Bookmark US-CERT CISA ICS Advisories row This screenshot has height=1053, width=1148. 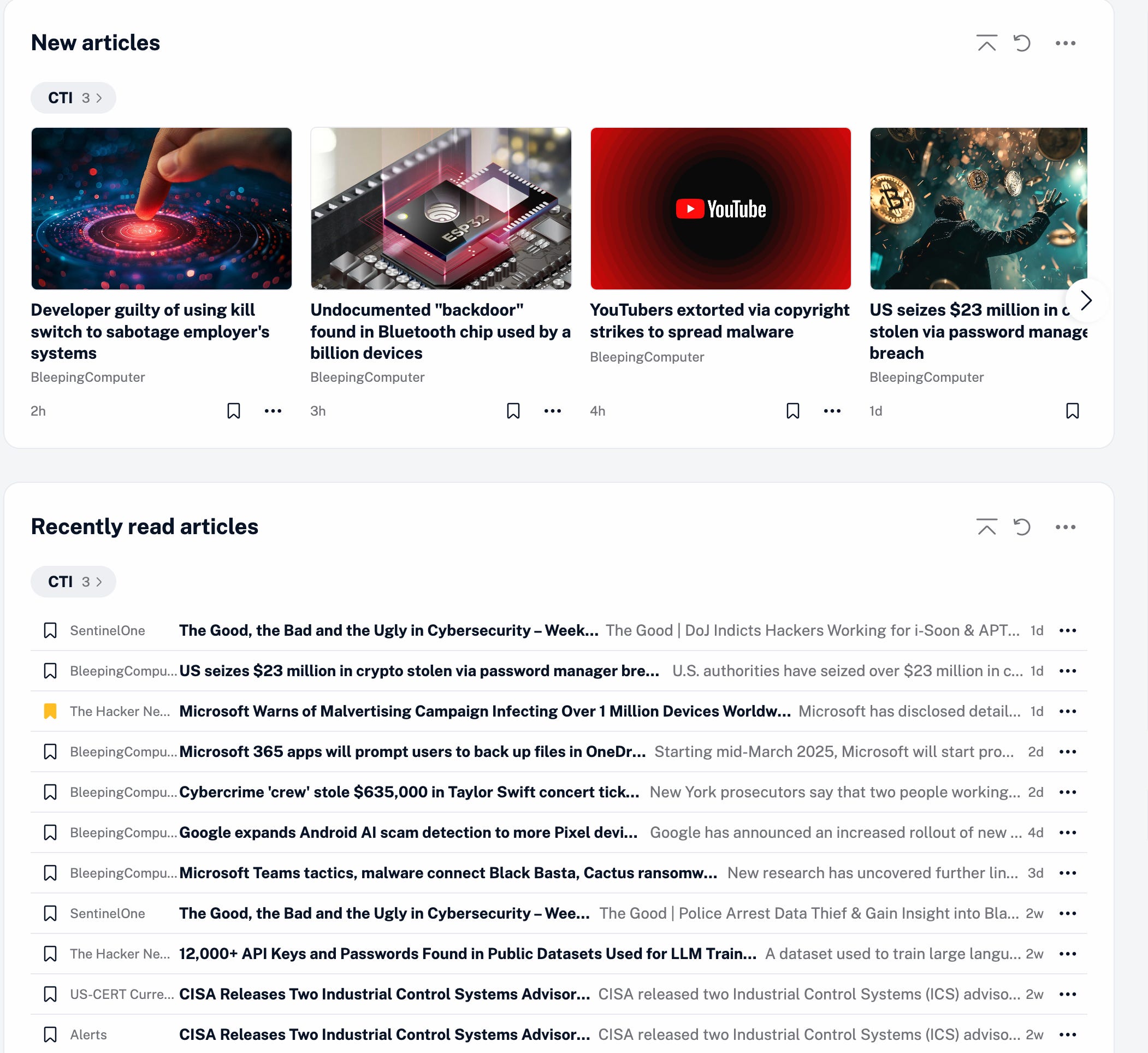point(50,995)
